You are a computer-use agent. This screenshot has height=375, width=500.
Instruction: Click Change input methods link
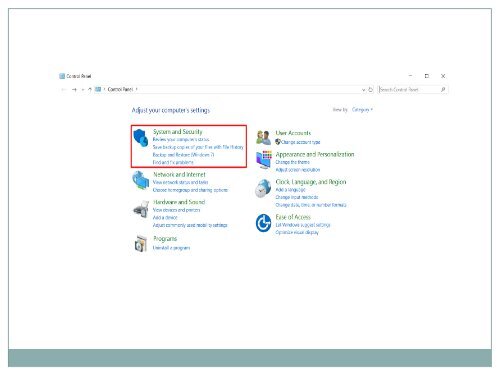click(x=297, y=197)
